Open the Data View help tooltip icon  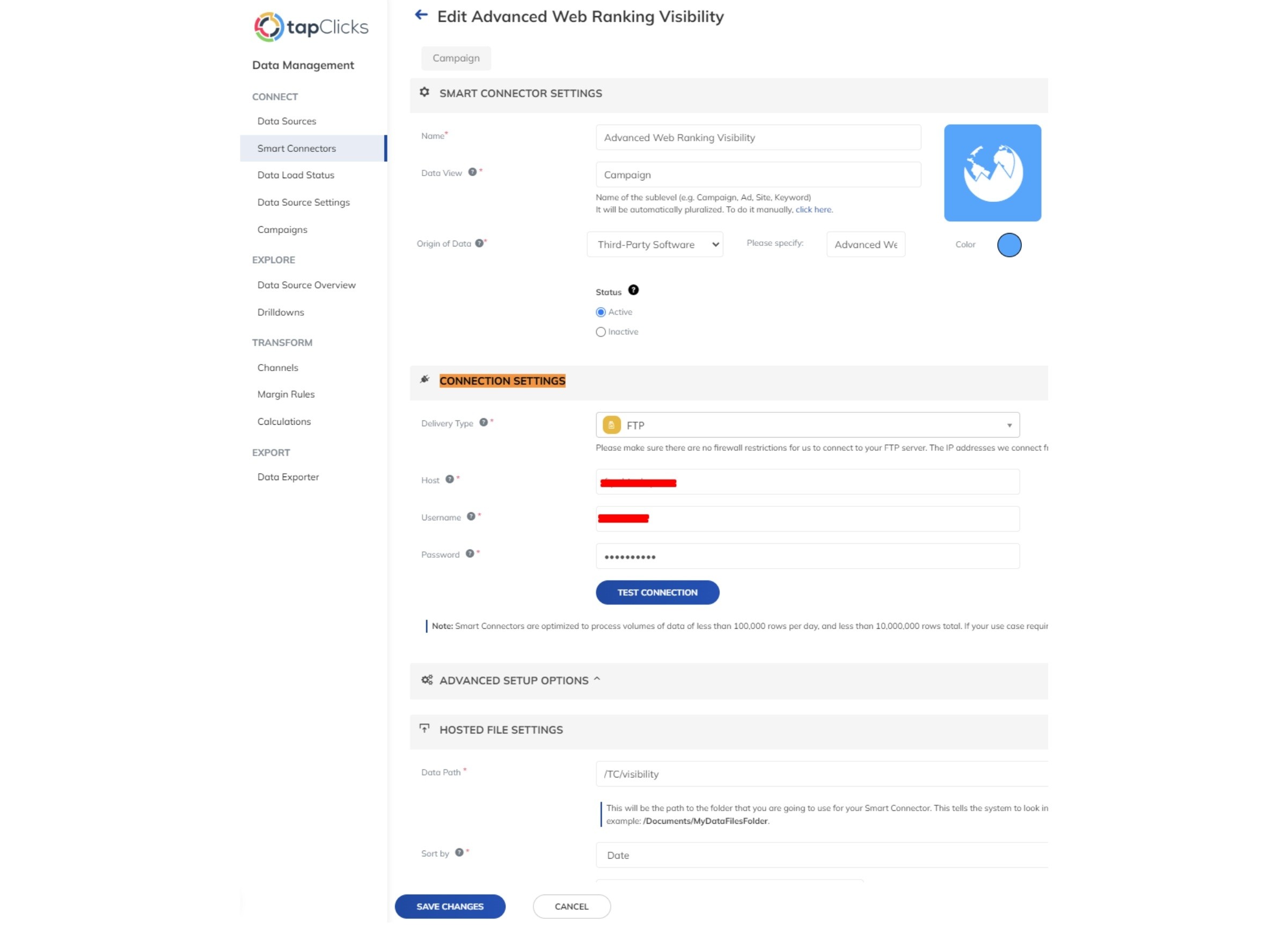click(x=472, y=172)
